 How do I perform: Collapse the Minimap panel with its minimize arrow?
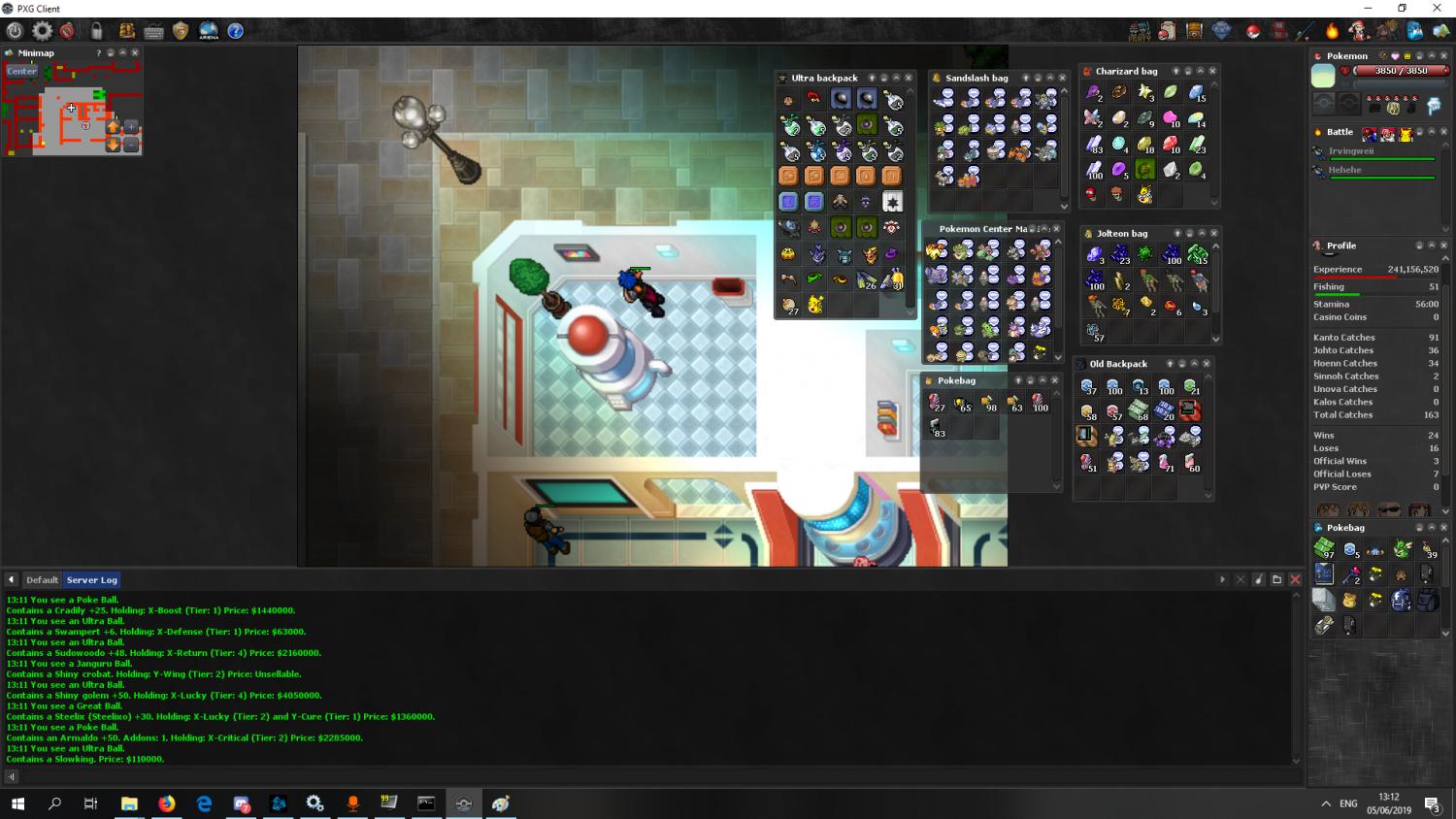[x=122, y=52]
